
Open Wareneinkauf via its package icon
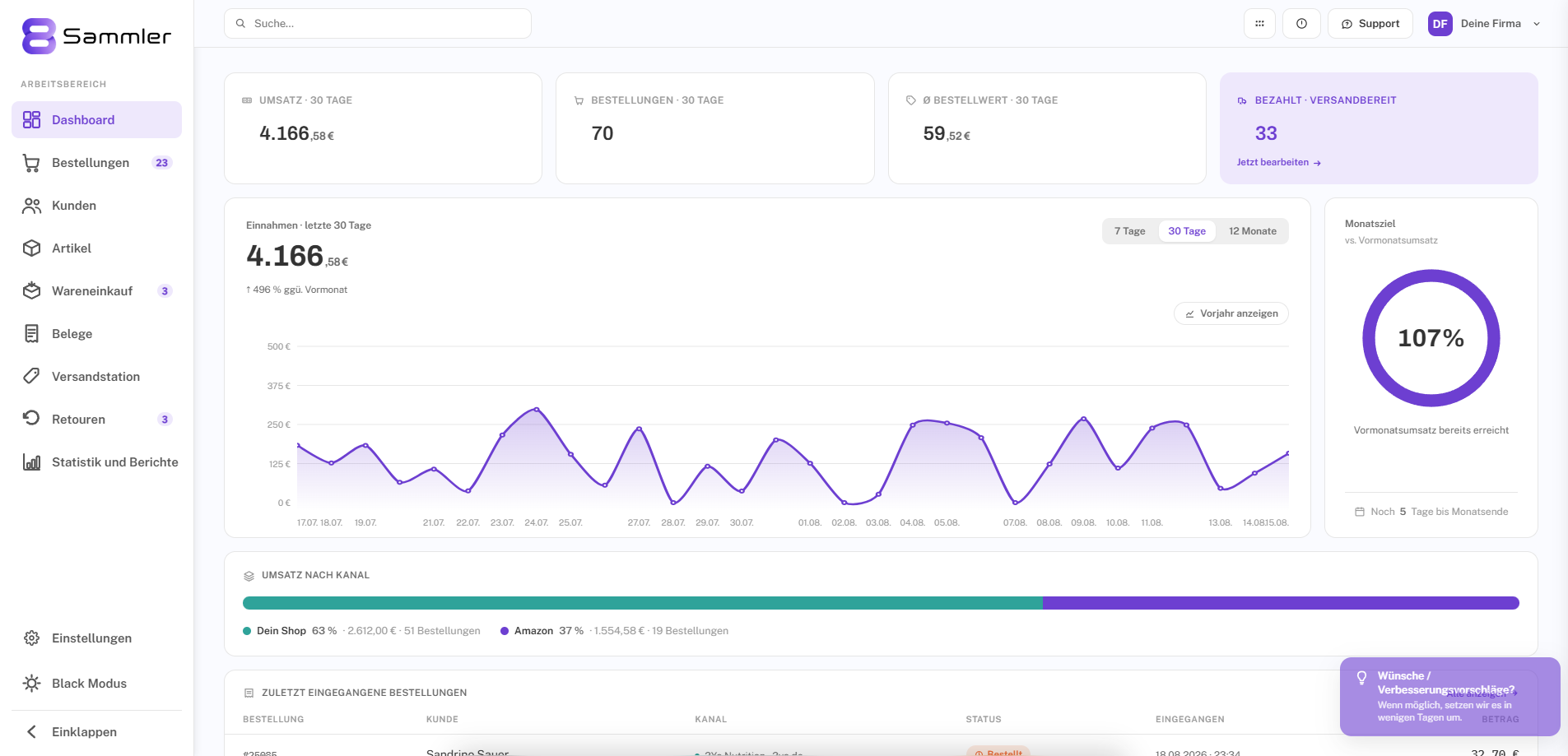point(32,291)
